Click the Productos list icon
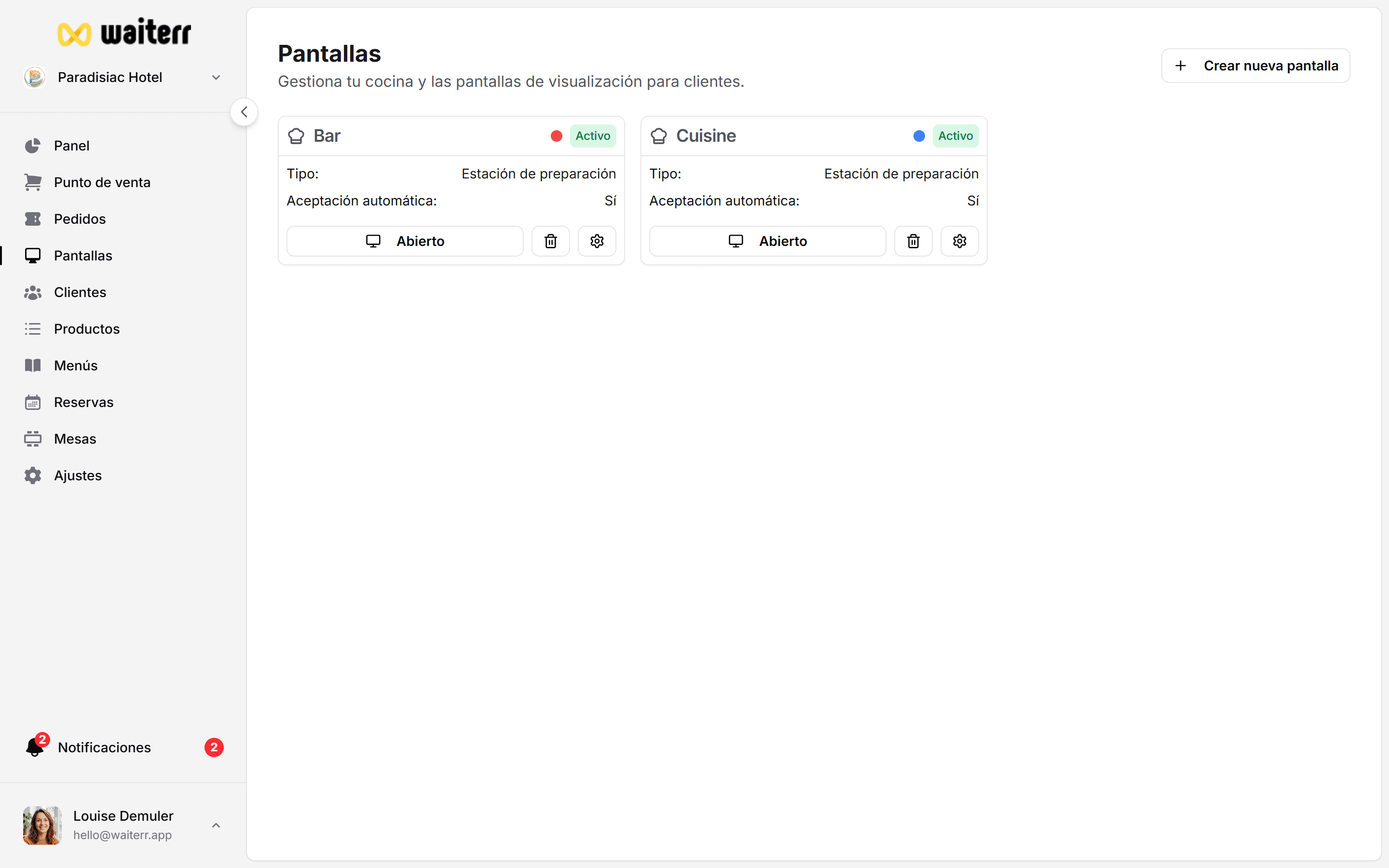Screen dimensions: 1389x868 [x=33, y=329]
